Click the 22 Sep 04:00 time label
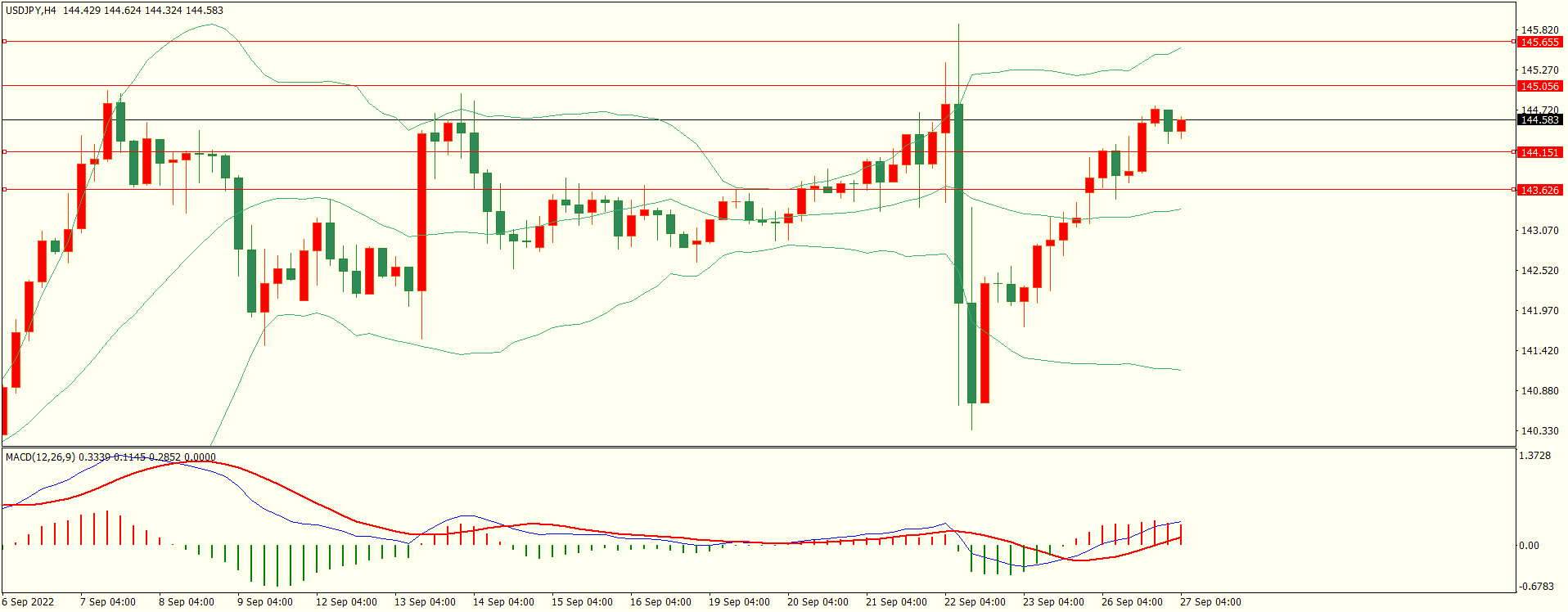The width and height of the screenshot is (1568, 612). point(975,602)
